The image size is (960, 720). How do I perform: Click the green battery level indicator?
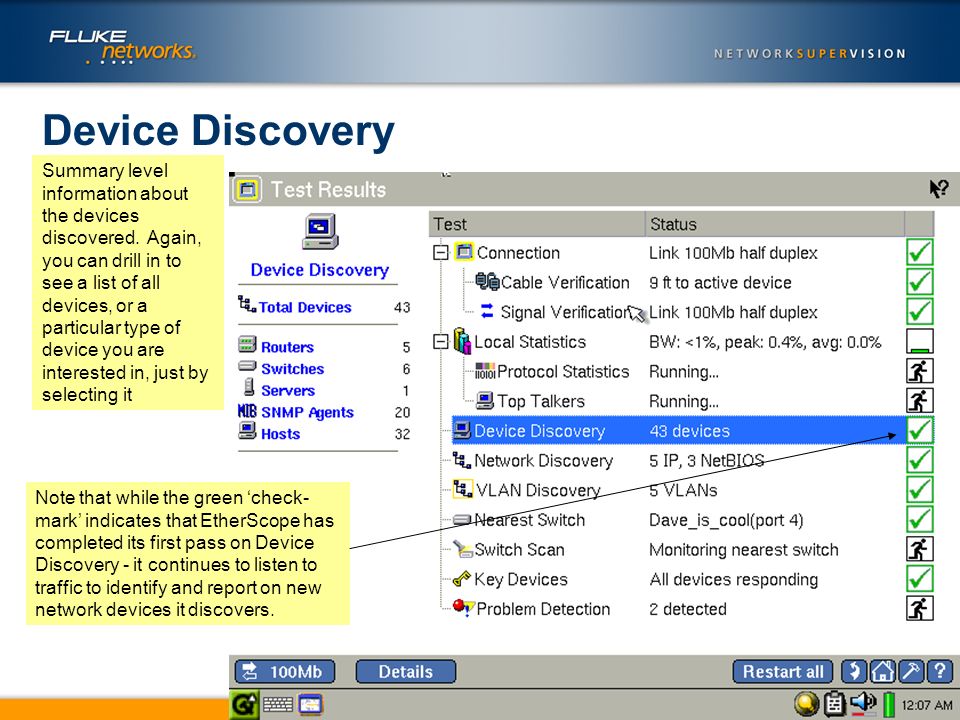888,704
